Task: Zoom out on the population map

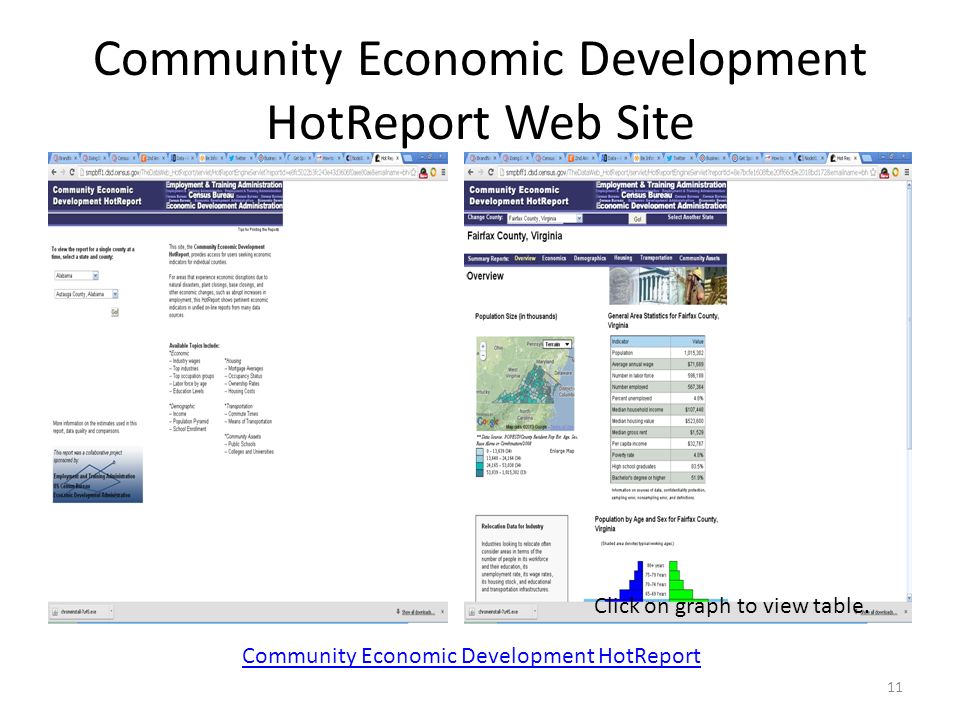Action: pyautogui.click(x=483, y=355)
